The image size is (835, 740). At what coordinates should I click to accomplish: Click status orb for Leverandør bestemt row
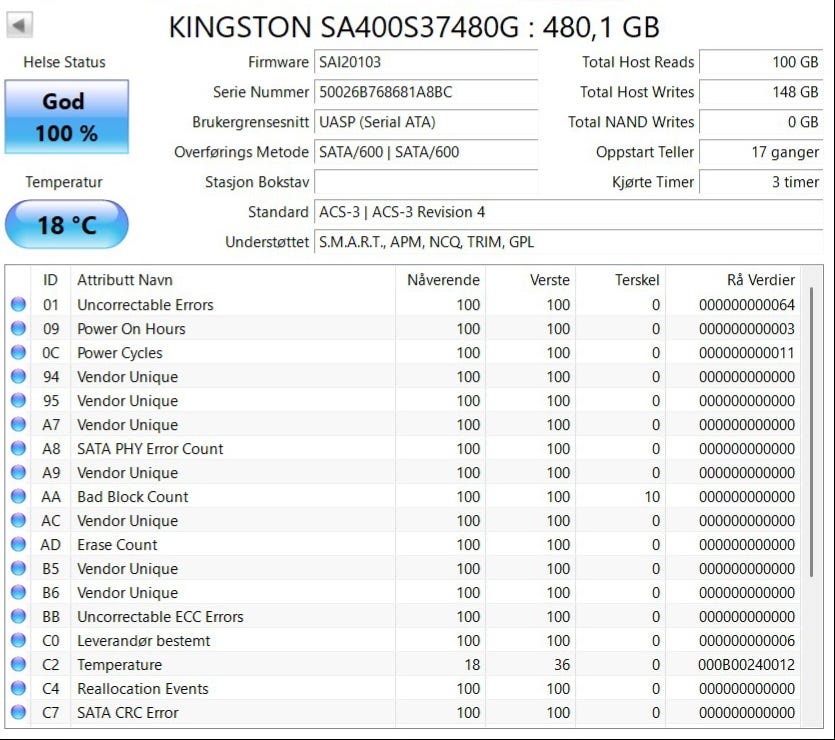[18, 640]
